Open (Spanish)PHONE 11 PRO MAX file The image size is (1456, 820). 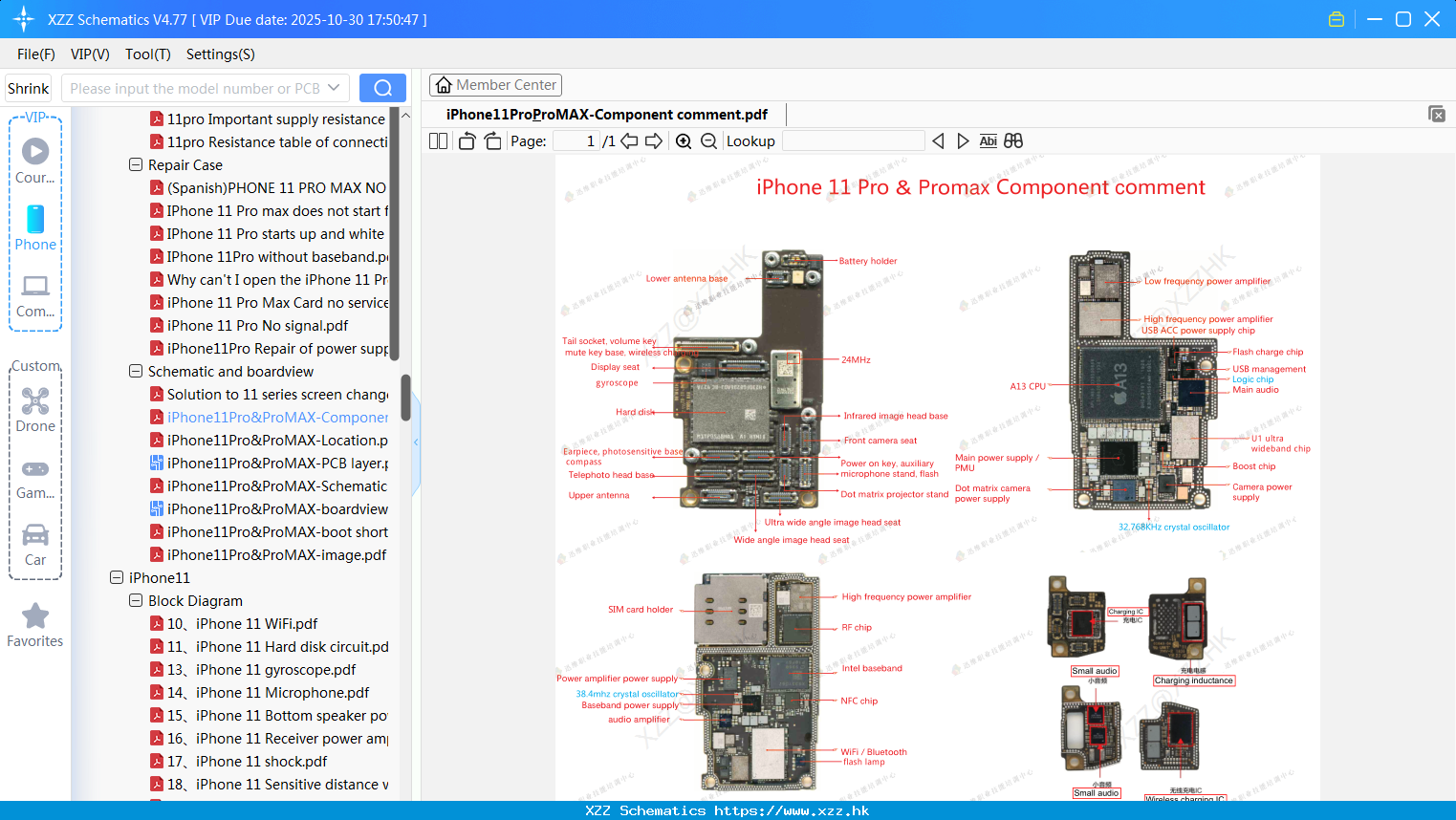pyautogui.click(x=269, y=187)
